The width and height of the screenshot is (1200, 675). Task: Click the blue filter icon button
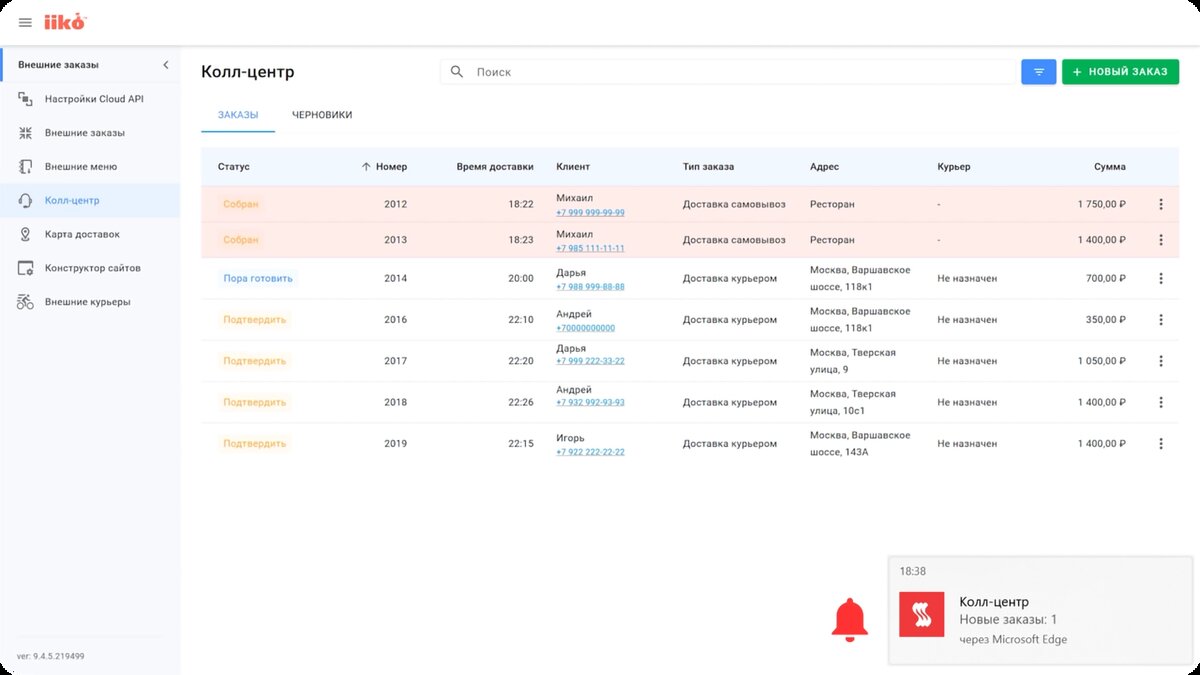pyautogui.click(x=1039, y=72)
